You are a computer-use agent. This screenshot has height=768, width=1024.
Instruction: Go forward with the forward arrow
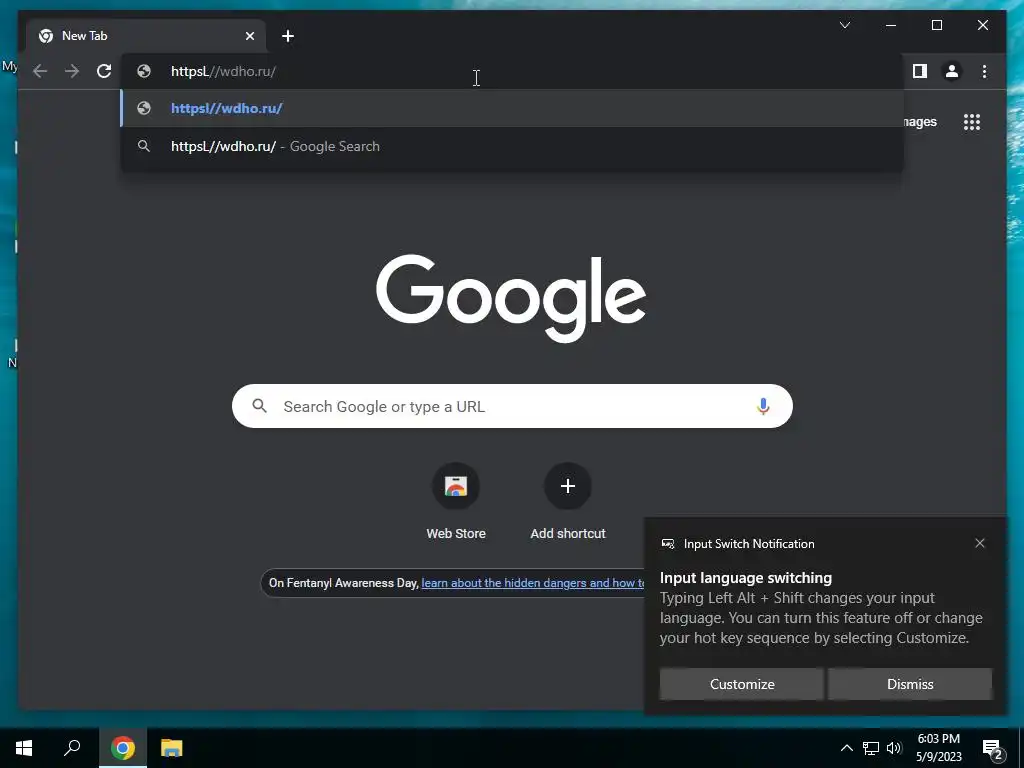coord(72,71)
